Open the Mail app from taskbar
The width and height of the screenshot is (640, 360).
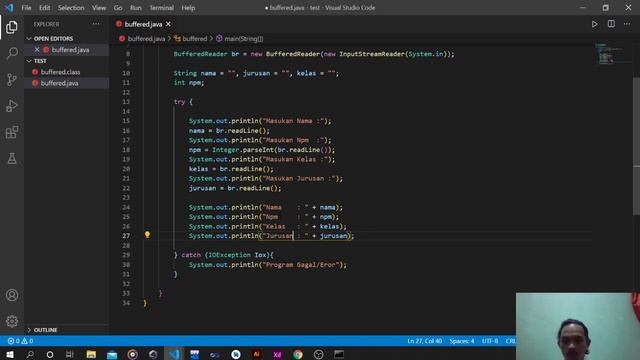tap(112, 354)
